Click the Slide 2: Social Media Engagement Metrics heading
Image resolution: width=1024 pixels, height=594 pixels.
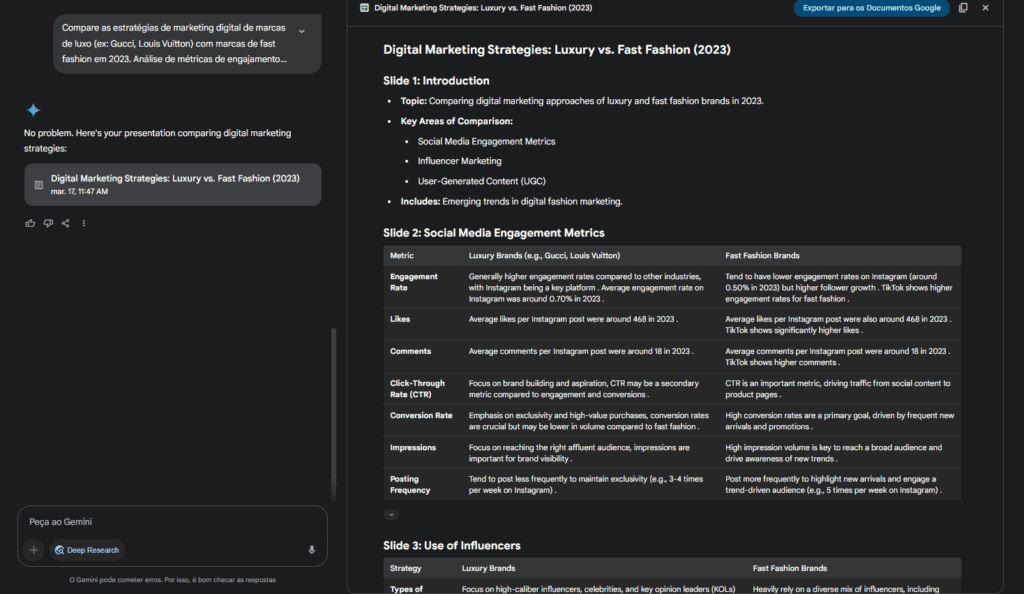tap(494, 233)
